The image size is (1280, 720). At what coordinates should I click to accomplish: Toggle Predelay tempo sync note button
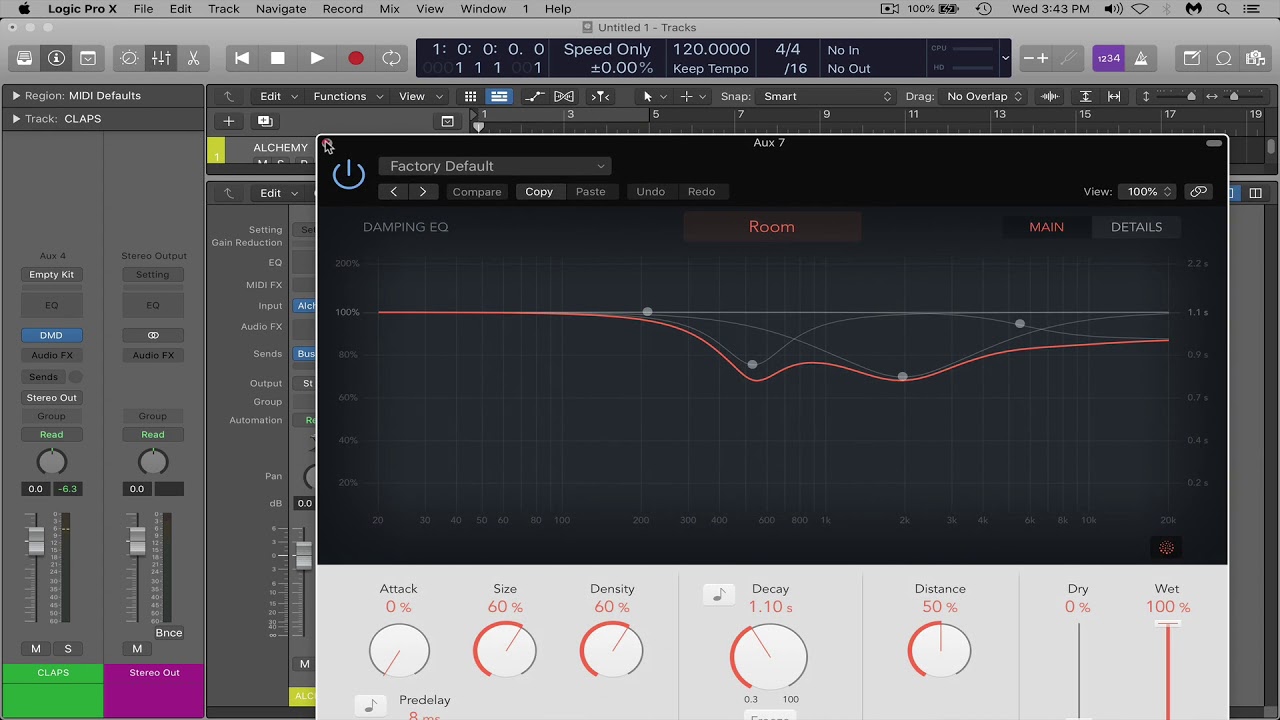370,705
